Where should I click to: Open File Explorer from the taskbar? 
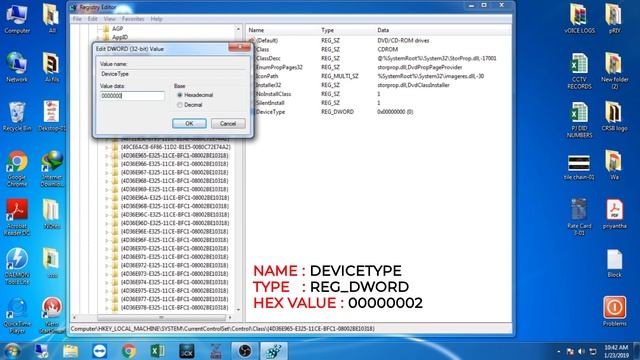[71, 351]
